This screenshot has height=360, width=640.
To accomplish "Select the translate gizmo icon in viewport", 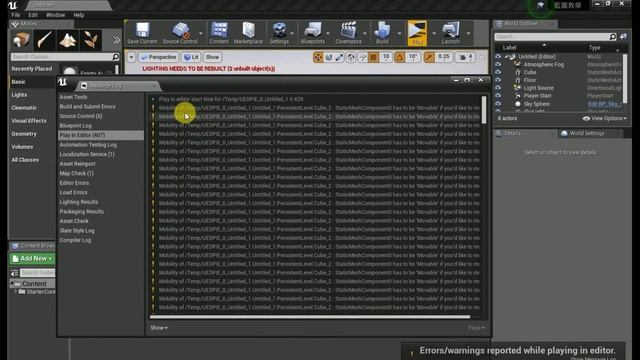I will (x=318, y=57).
